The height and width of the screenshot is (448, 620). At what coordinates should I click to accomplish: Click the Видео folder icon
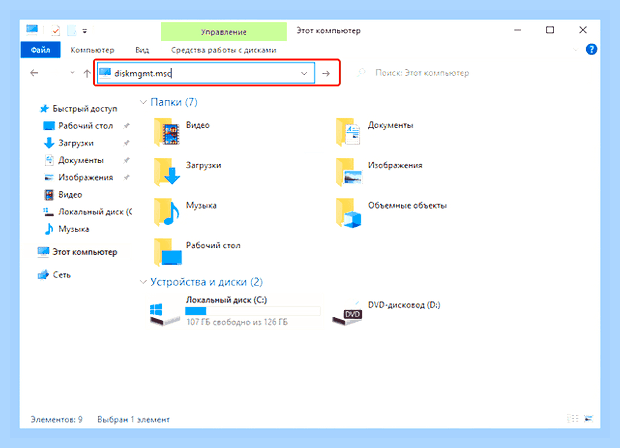point(167,132)
